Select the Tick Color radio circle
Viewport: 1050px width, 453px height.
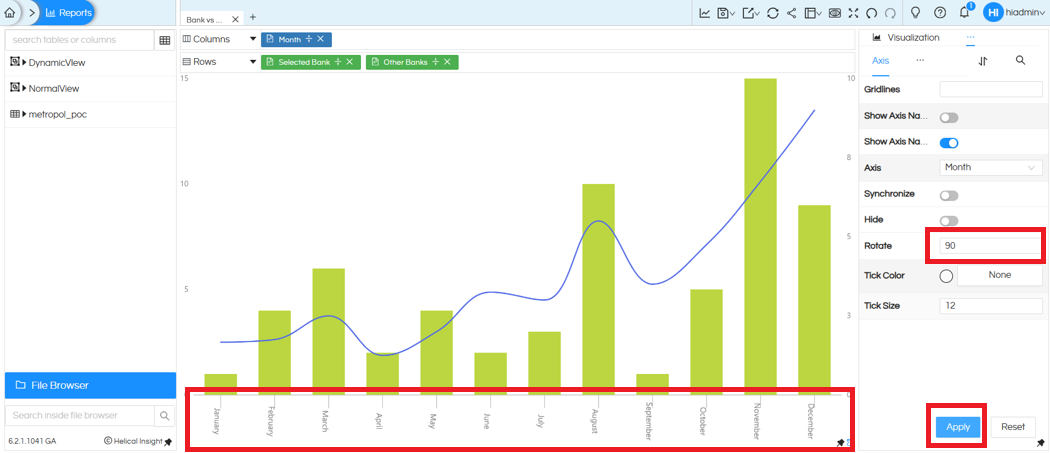pos(946,276)
